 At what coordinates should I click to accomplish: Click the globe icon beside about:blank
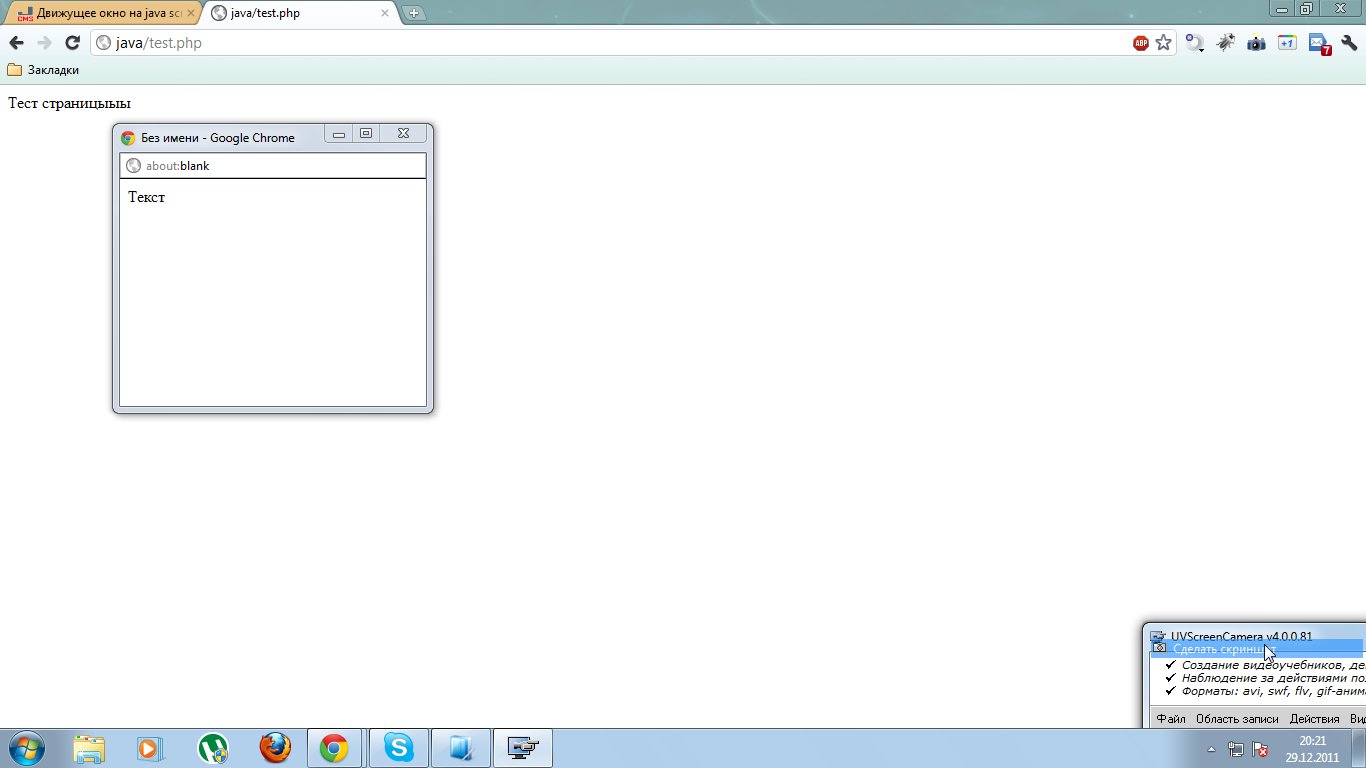(x=133, y=166)
